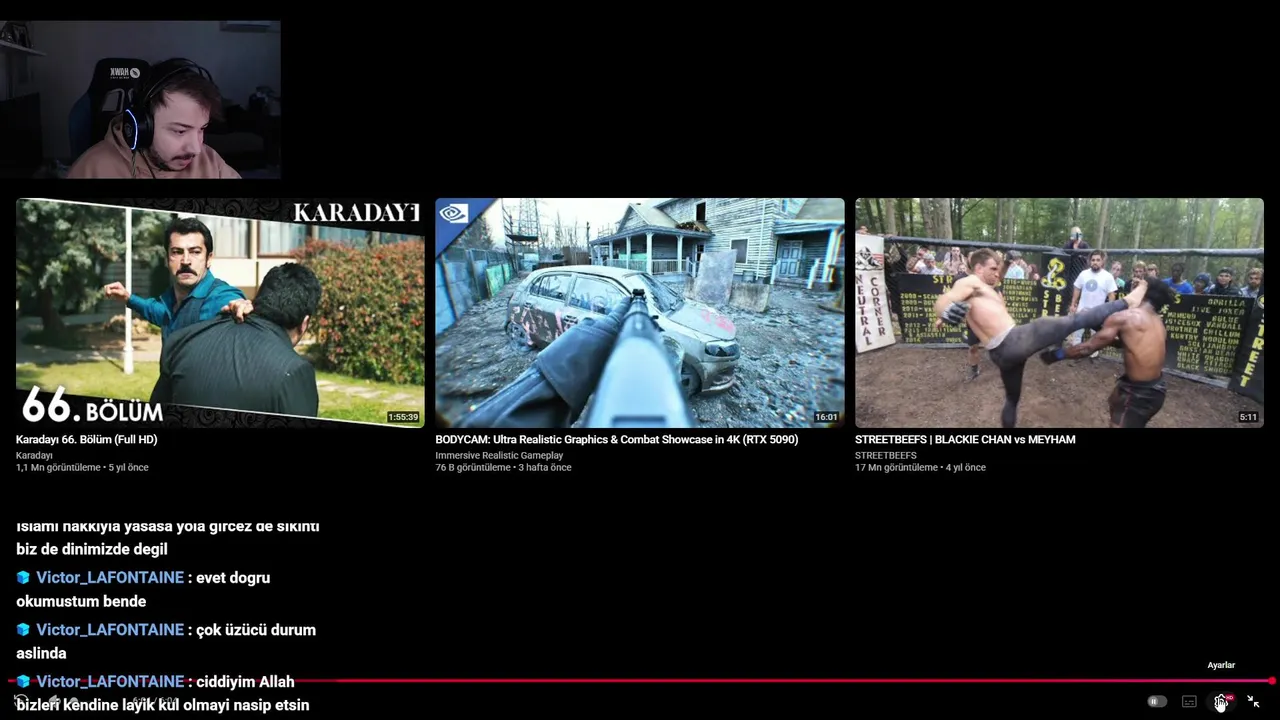The image size is (1280, 720).
Task: Toggle the autoplay switch in player controls
Action: click(x=1157, y=702)
